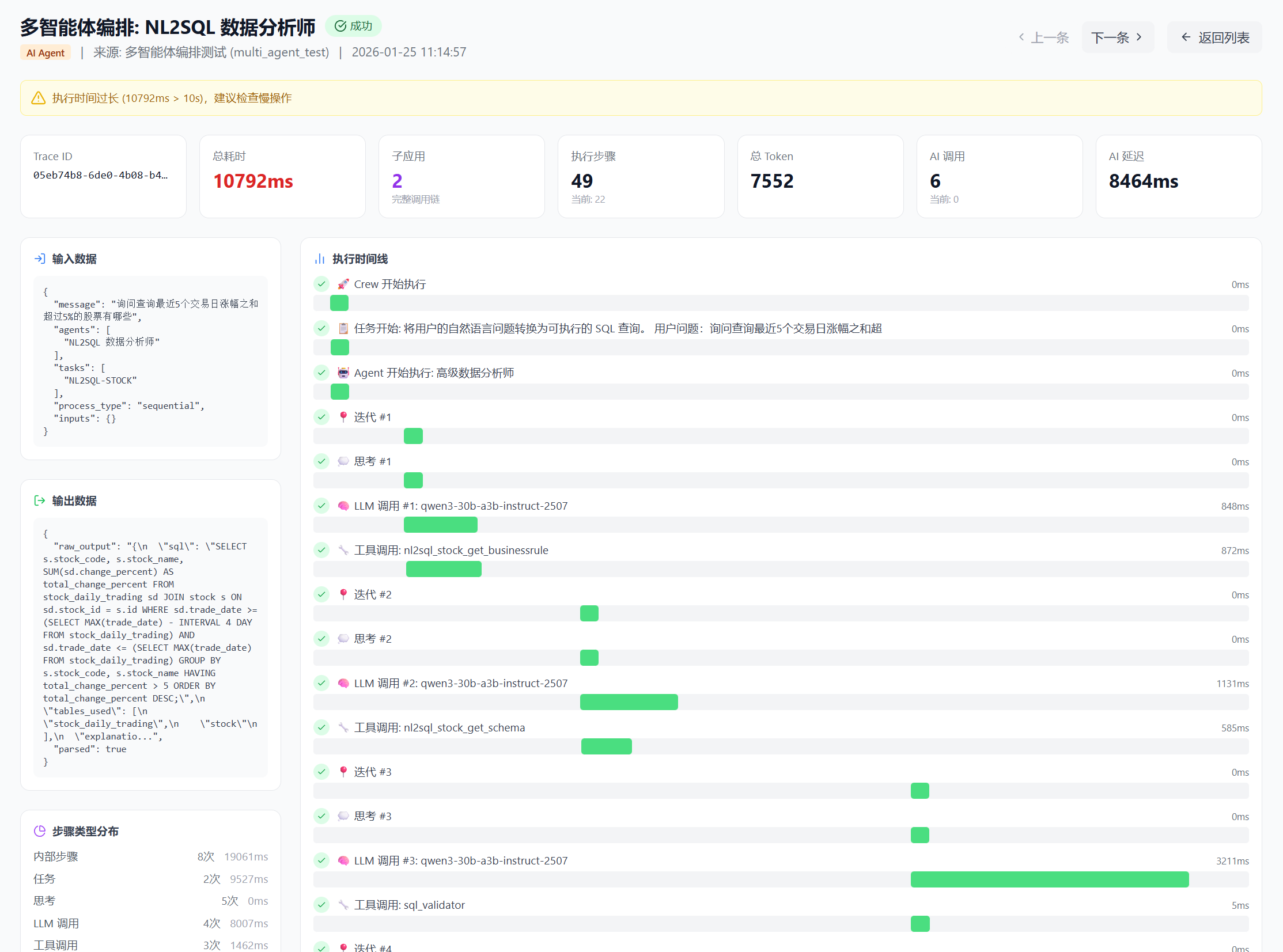
Task: Click the pin icon of 迭代 #3
Action: pos(343,772)
